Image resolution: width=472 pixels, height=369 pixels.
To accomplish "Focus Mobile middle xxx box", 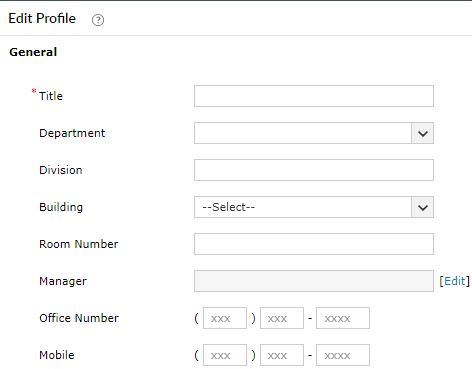I will 282,355.
